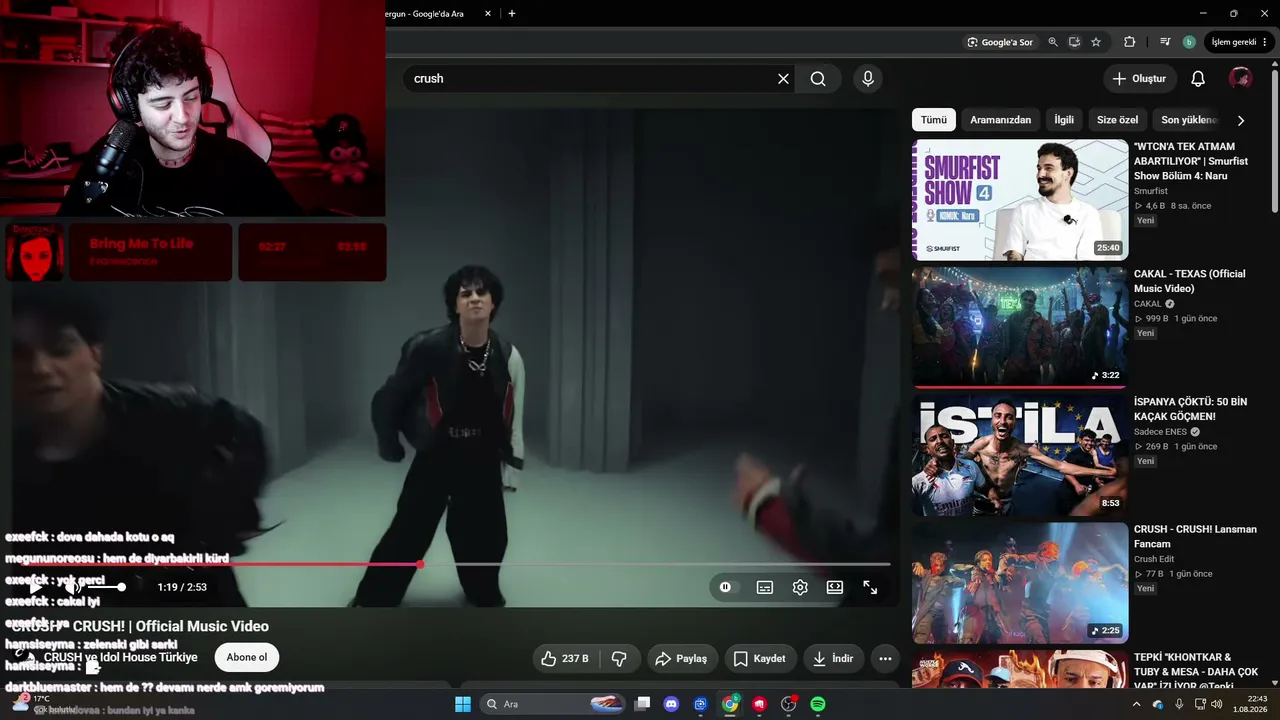1280x720 pixels.
Task: Open video player settings gear
Action: point(800,587)
